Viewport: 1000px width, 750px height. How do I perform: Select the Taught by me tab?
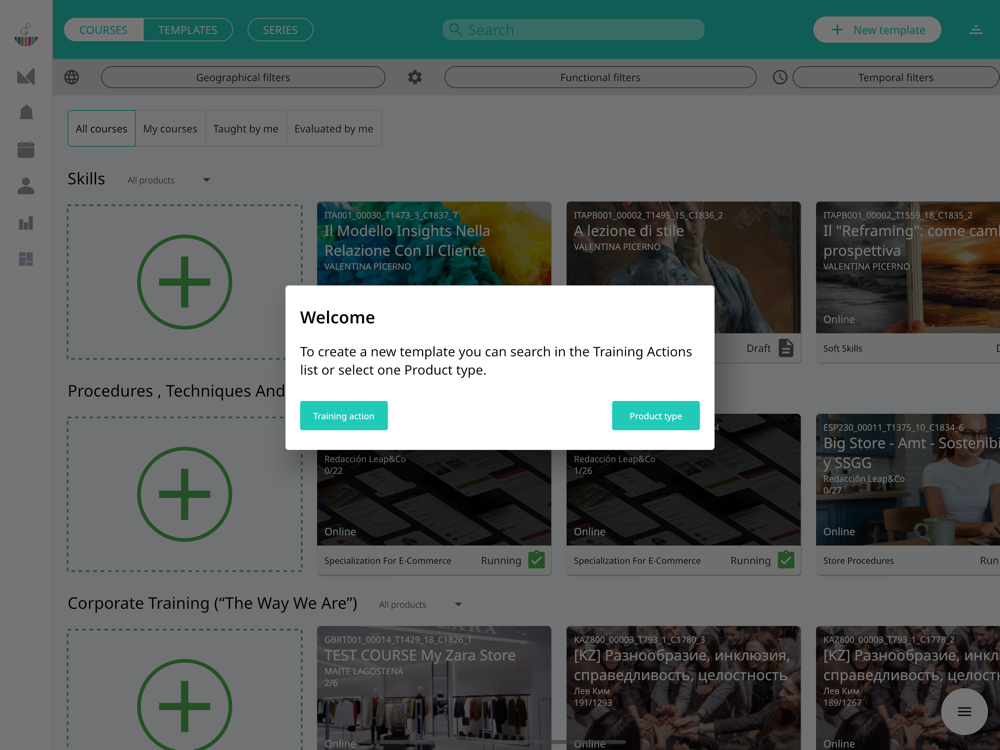pyautogui.click(x=246, y=129)
